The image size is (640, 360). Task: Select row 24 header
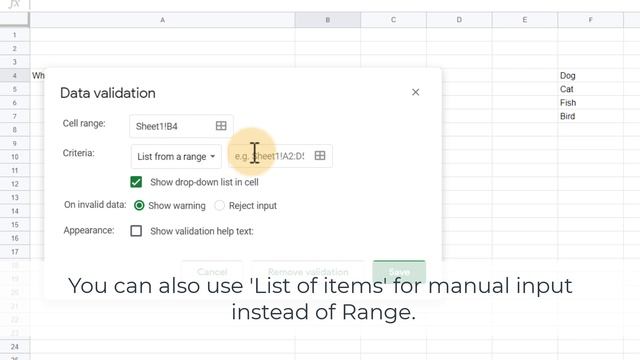click(15, 347)
